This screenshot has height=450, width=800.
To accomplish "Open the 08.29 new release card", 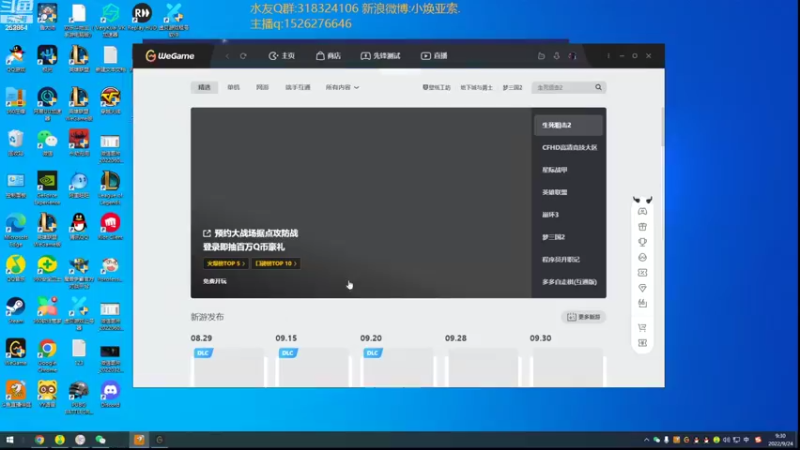I will (229, 366).
